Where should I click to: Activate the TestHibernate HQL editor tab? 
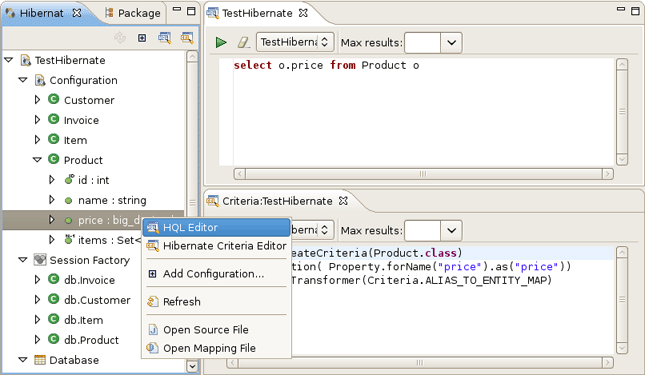257,13
